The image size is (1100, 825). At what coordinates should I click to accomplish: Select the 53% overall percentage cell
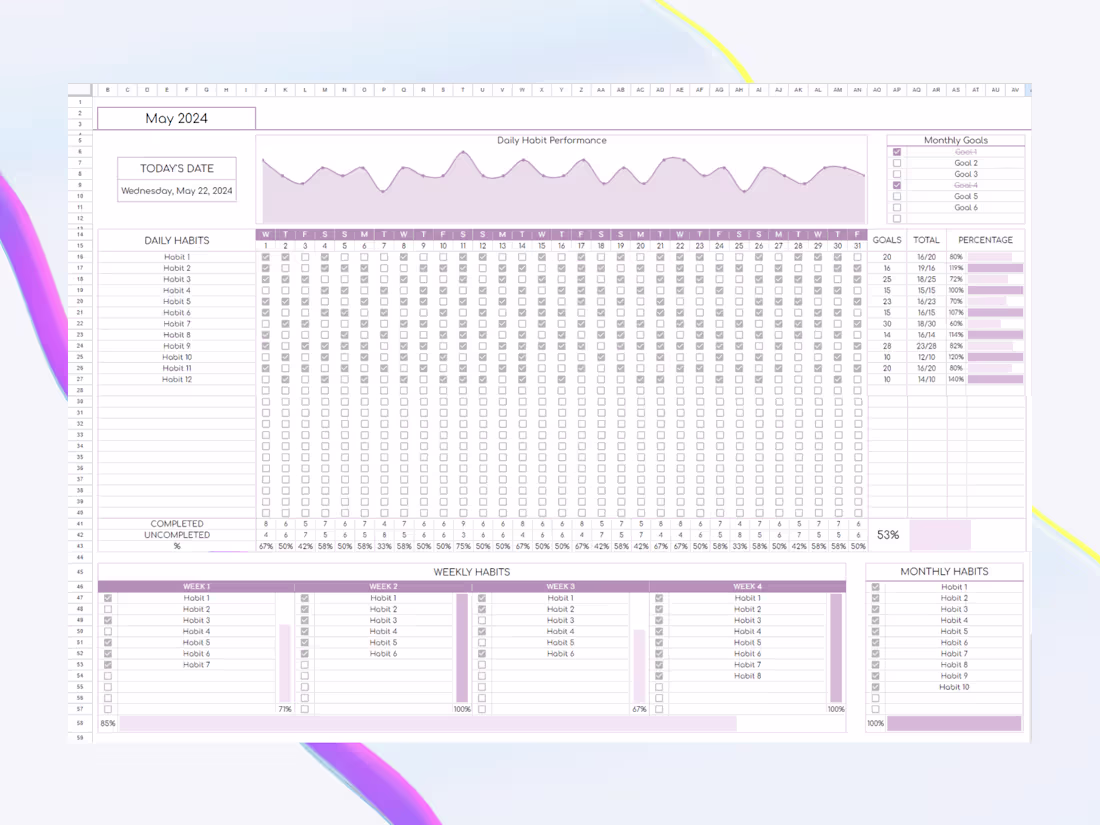(886, 535)
